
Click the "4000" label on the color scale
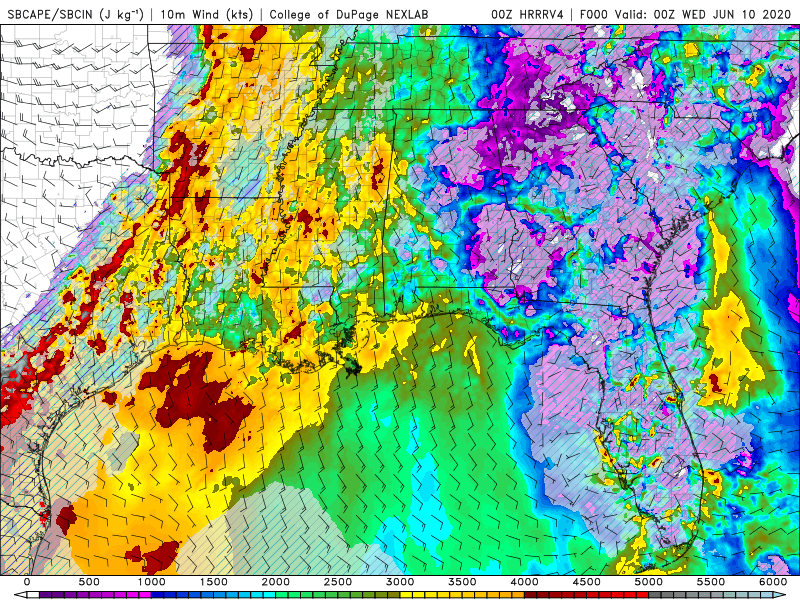[x=524, y=582]
